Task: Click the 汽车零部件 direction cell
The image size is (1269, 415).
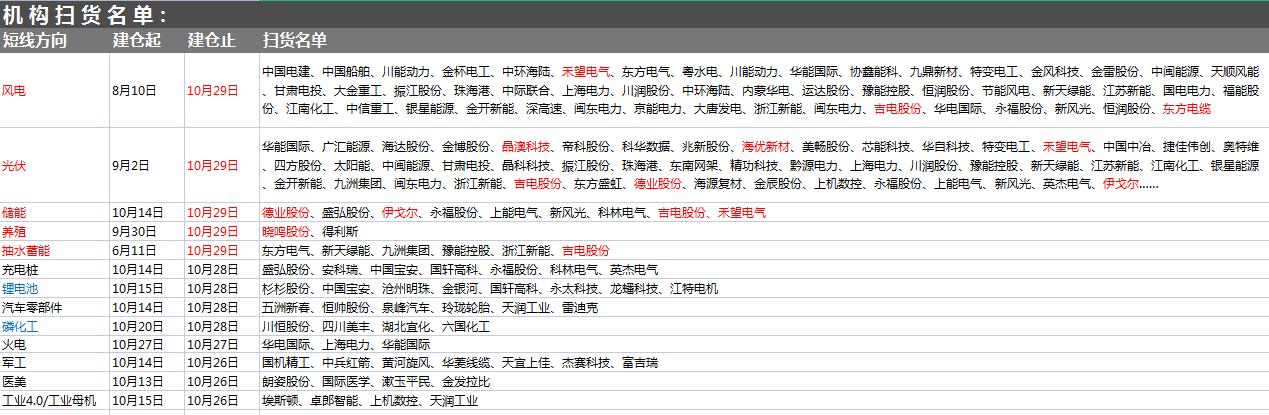Action: tap(54, 307)
